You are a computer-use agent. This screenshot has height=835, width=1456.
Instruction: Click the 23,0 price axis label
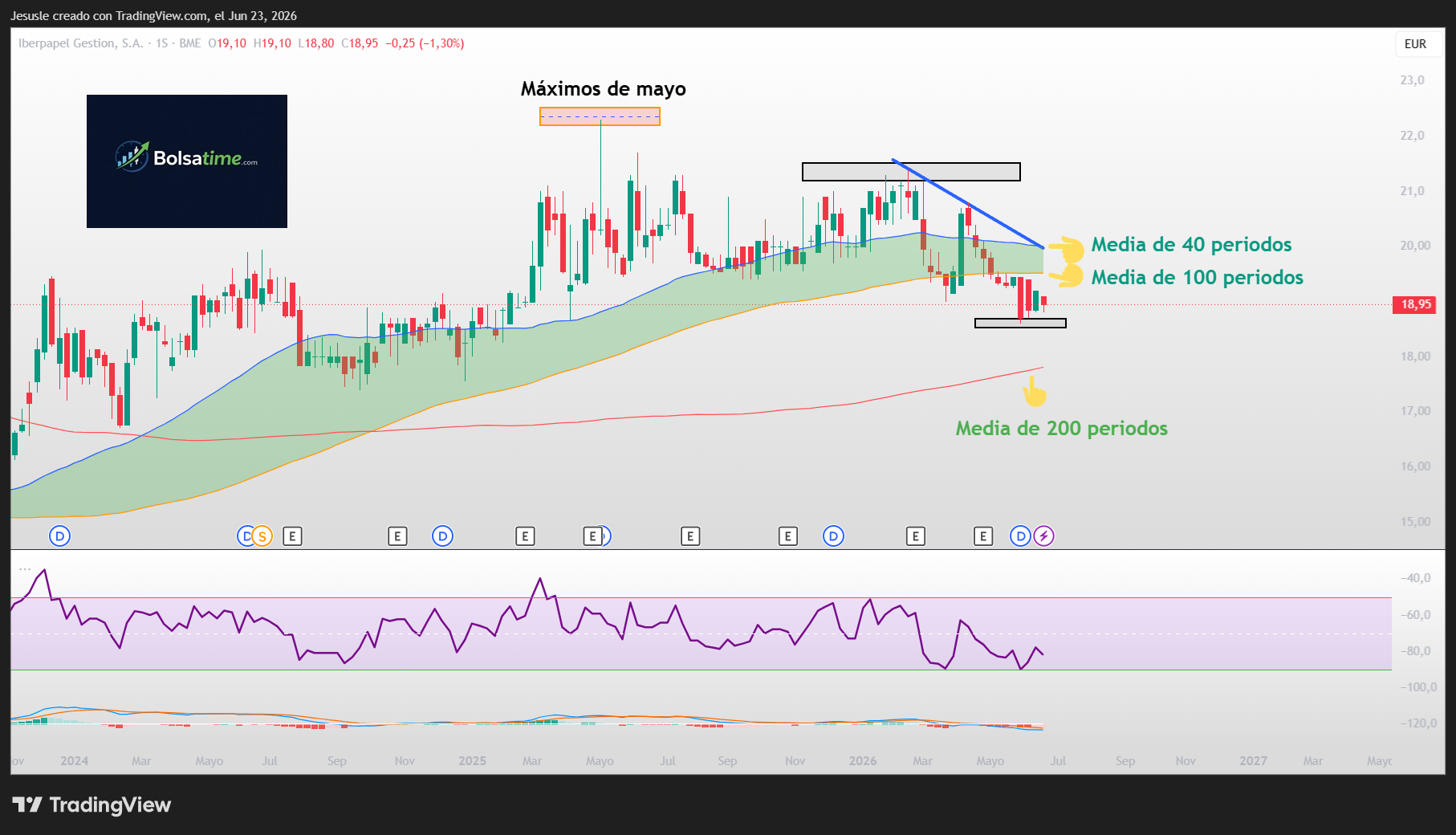coord(1412,80)
